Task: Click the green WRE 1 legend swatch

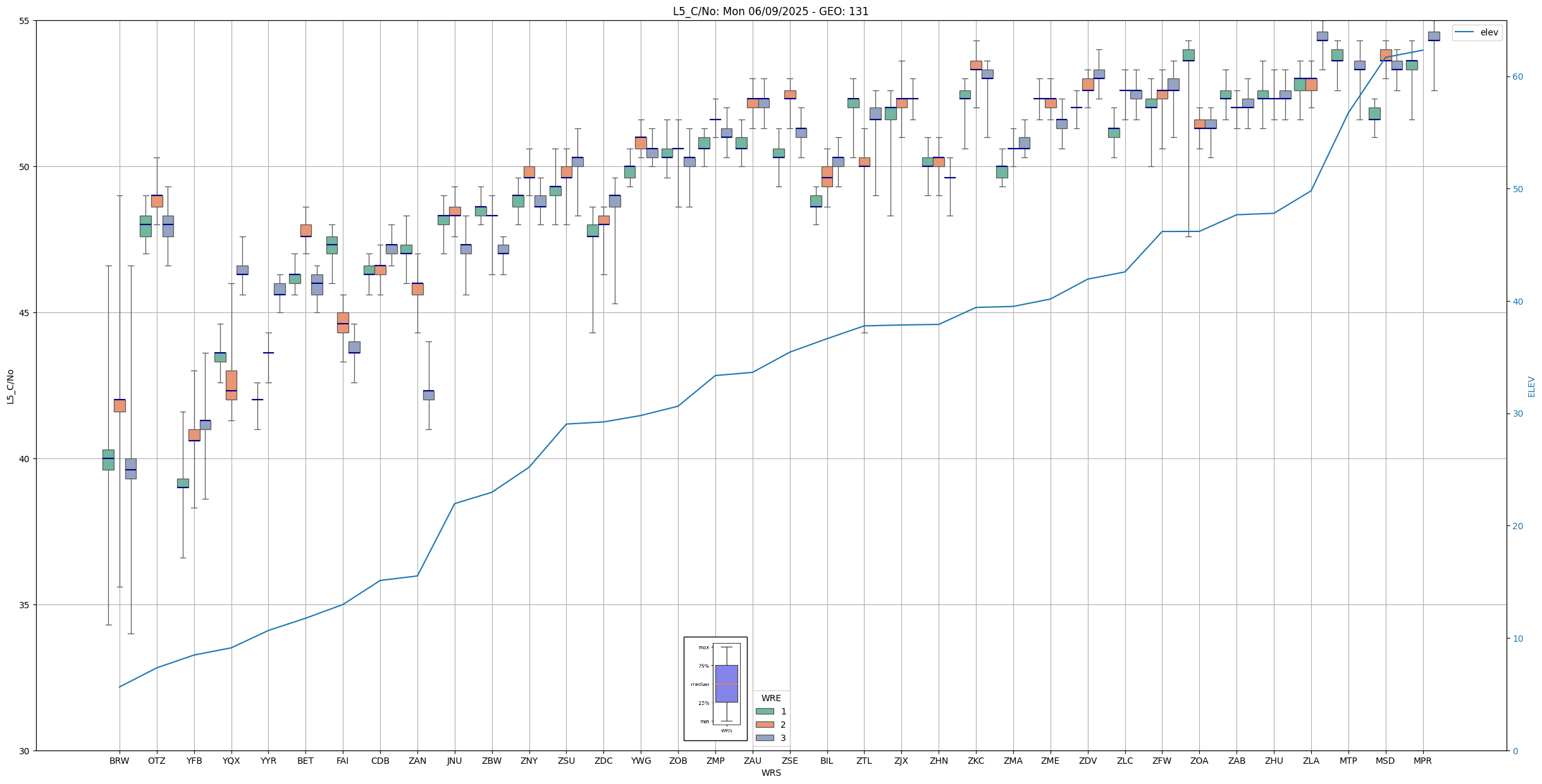Action: (764, 711)
